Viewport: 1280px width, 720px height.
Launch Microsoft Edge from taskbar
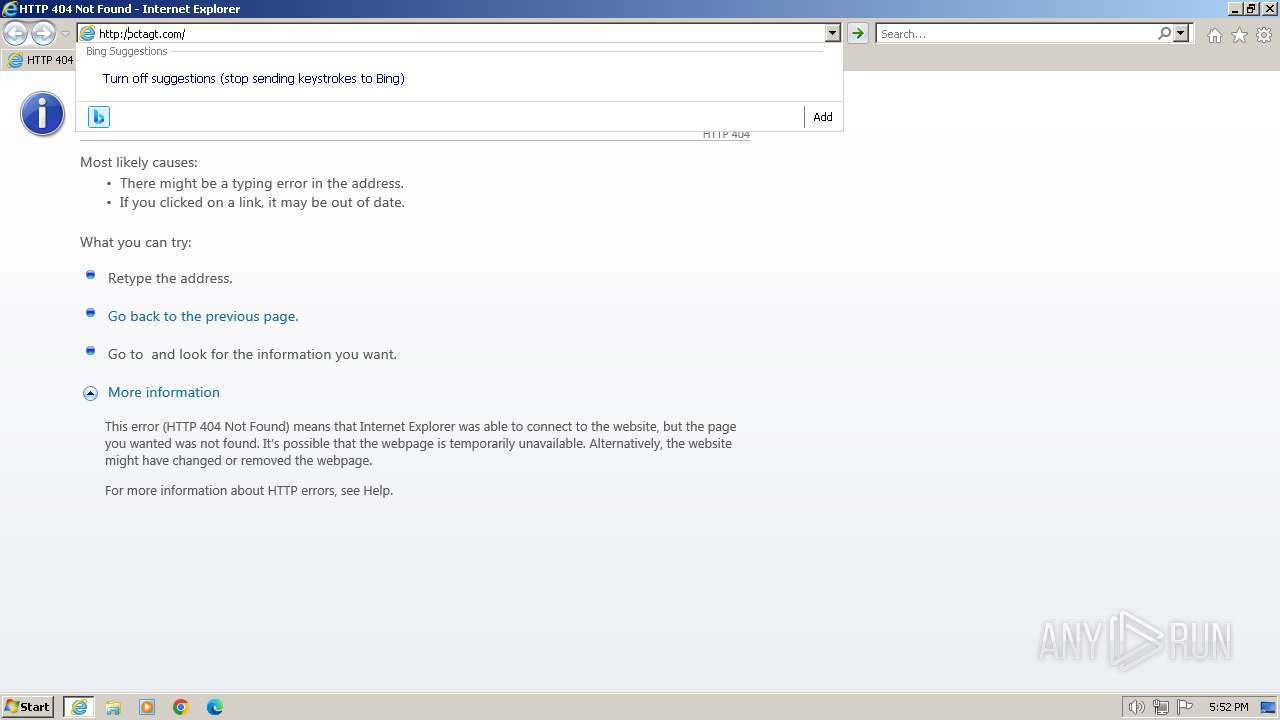click(x=215, y=707)
